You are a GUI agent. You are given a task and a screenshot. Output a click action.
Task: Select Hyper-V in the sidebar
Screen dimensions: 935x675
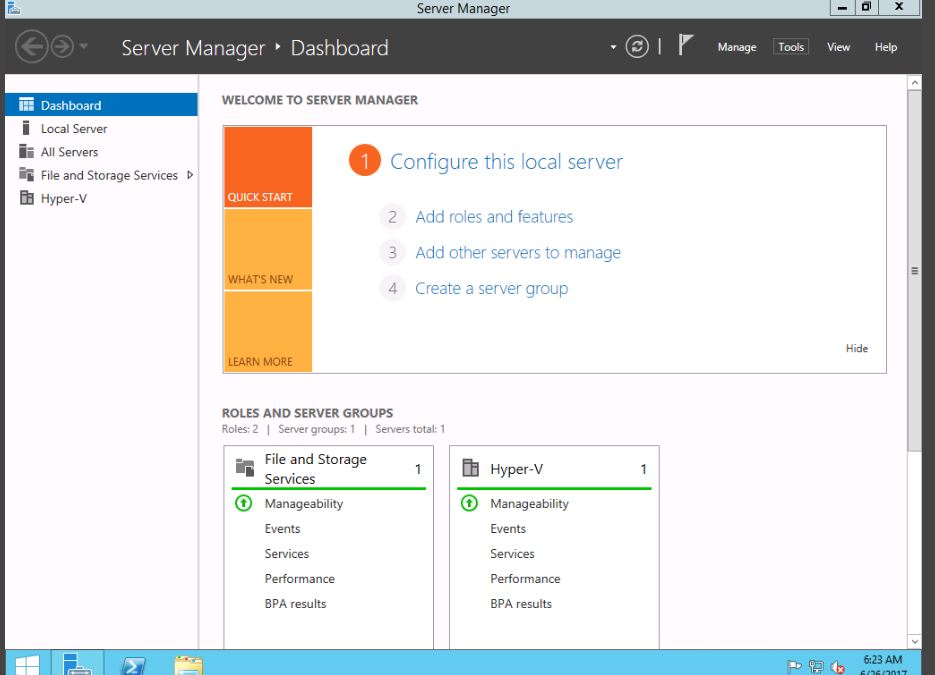tap(101, 198)
